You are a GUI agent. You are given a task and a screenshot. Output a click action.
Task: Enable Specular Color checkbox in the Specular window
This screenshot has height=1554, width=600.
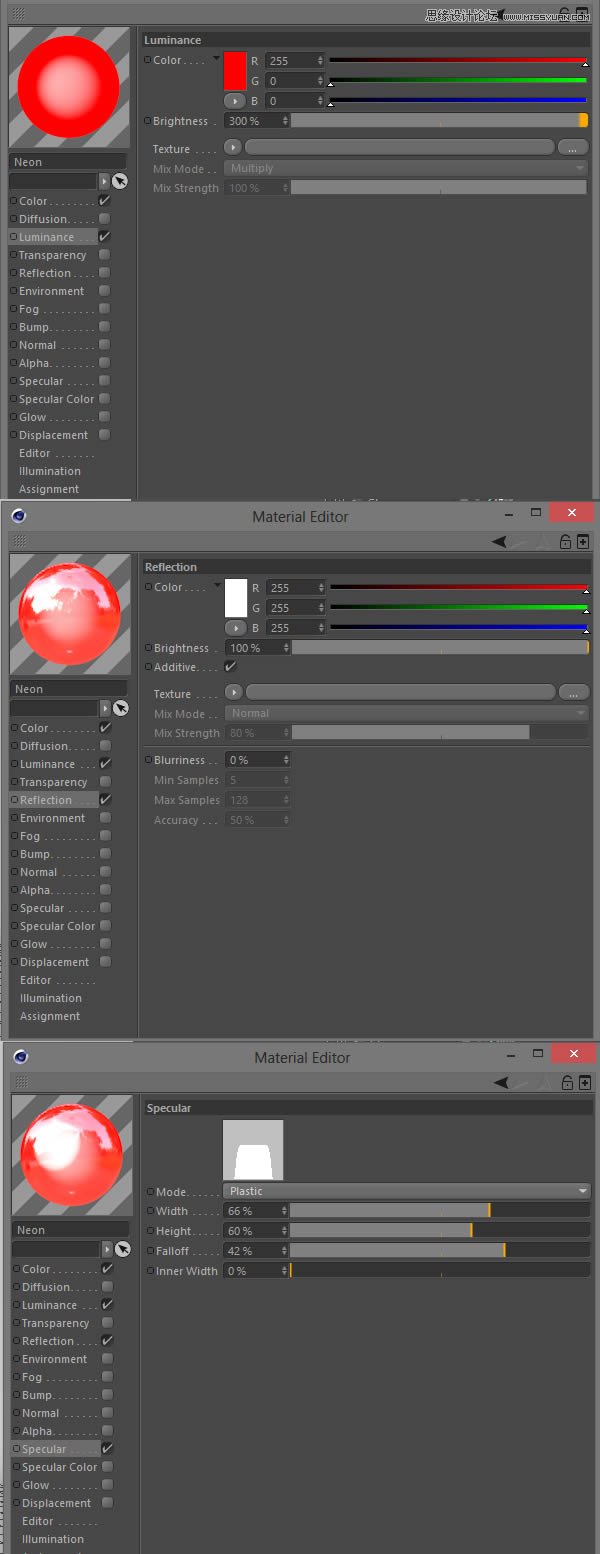tap(108, 1467)
